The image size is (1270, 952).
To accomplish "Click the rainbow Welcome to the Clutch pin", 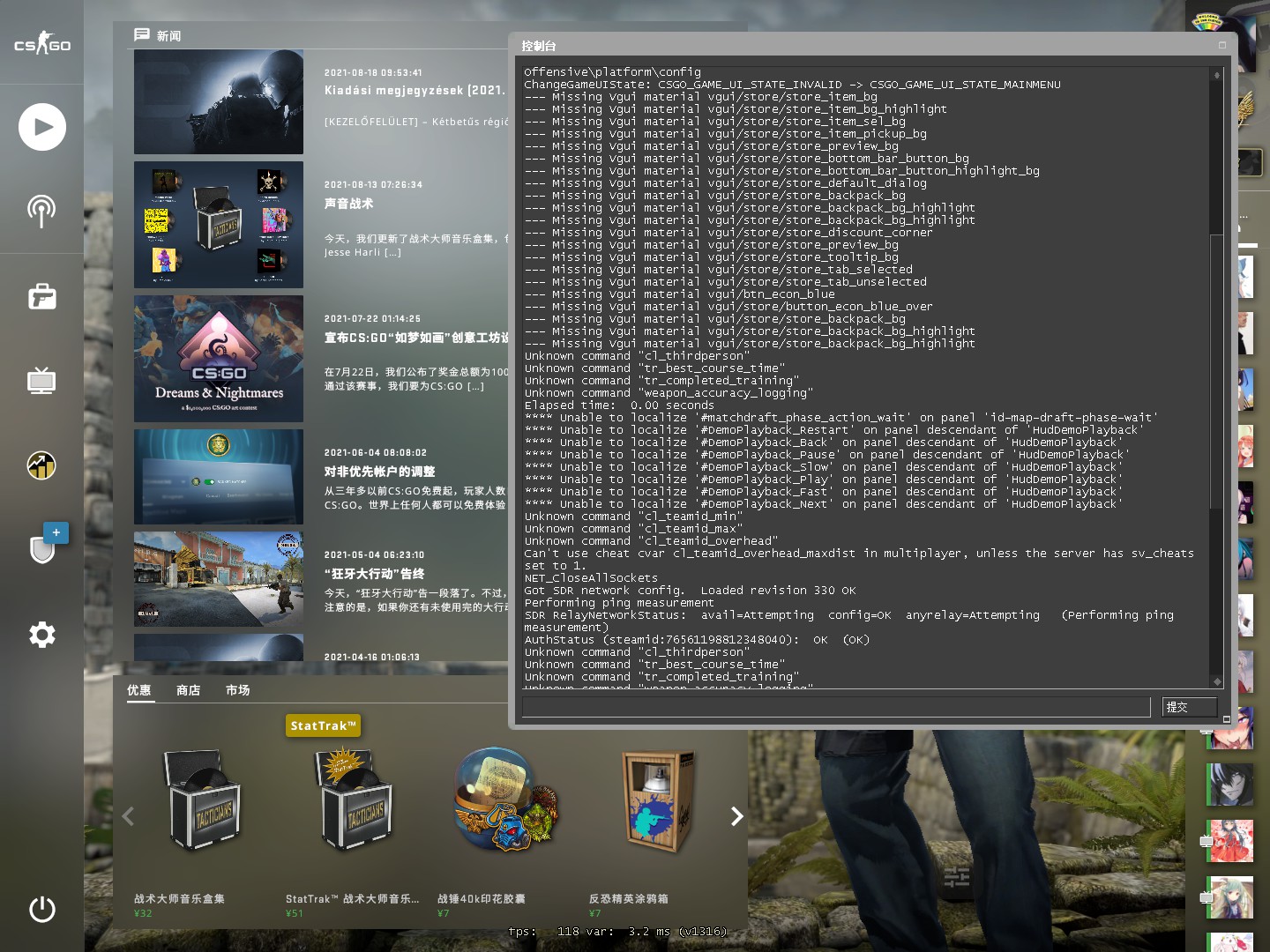I will (1206, 22).
